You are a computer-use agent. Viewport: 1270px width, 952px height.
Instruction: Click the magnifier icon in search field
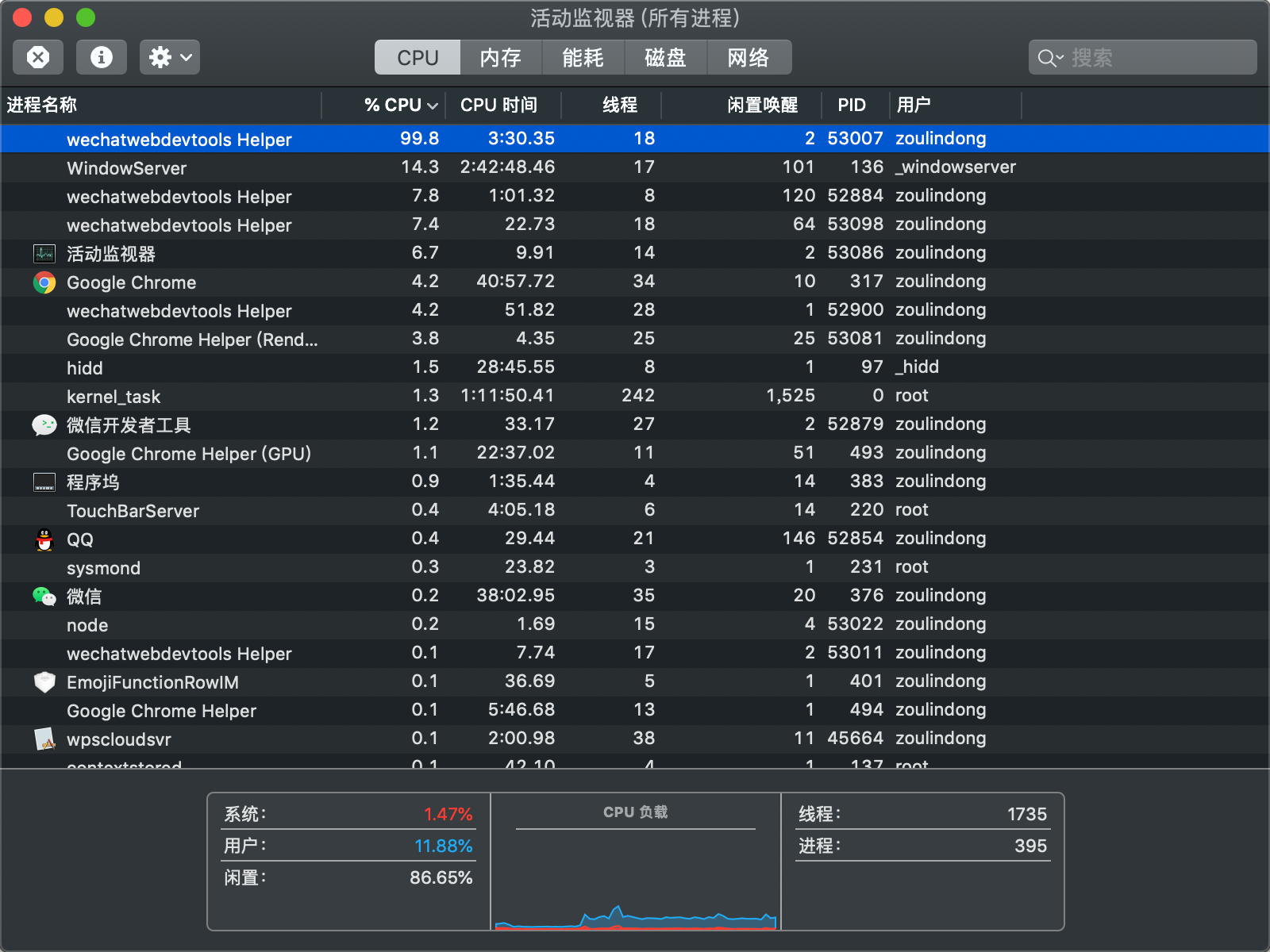click(x=1050, y=58)
